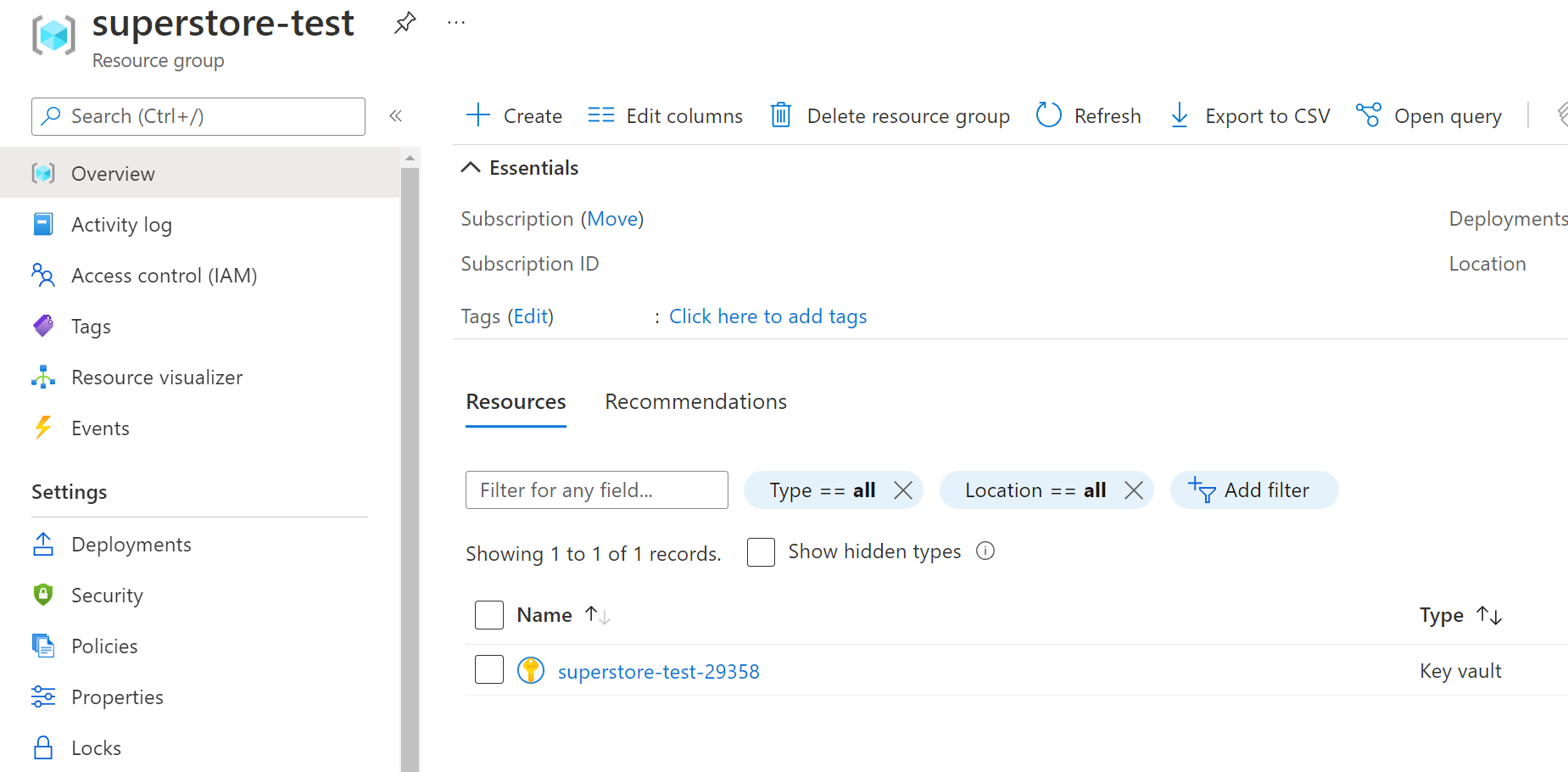This screenshot has width=1568, height=772.
Task: Open Properties under Settings
Action: pyautogui.click(x=117, y=697)
